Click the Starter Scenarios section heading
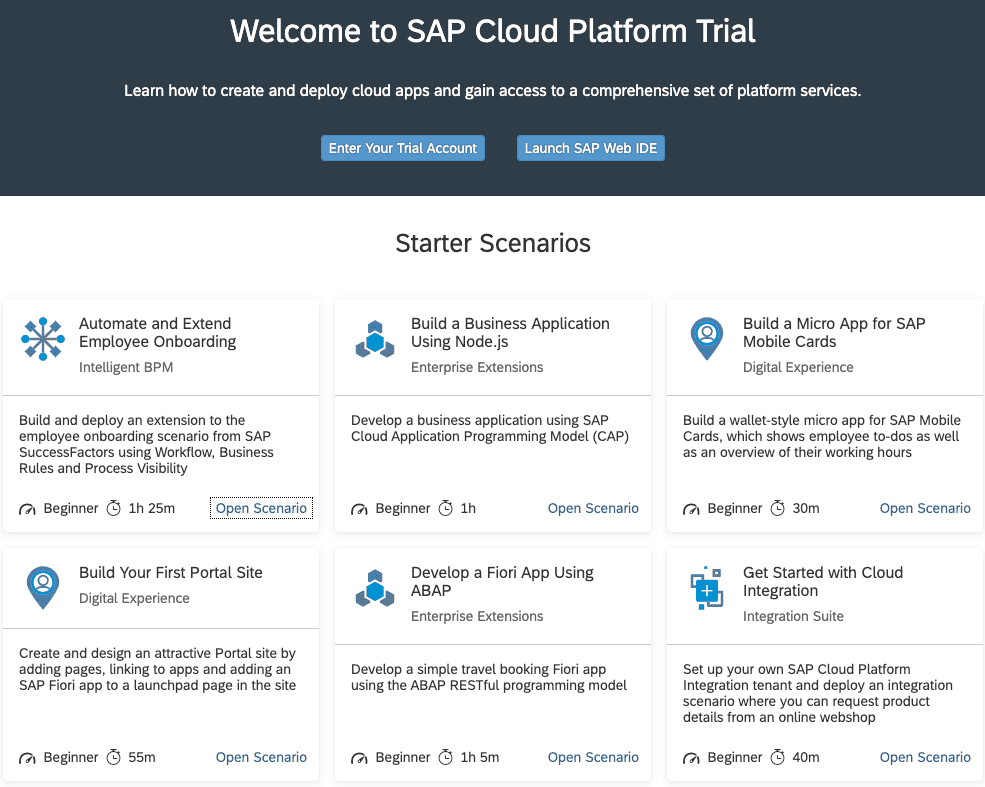 click(493, 243)
